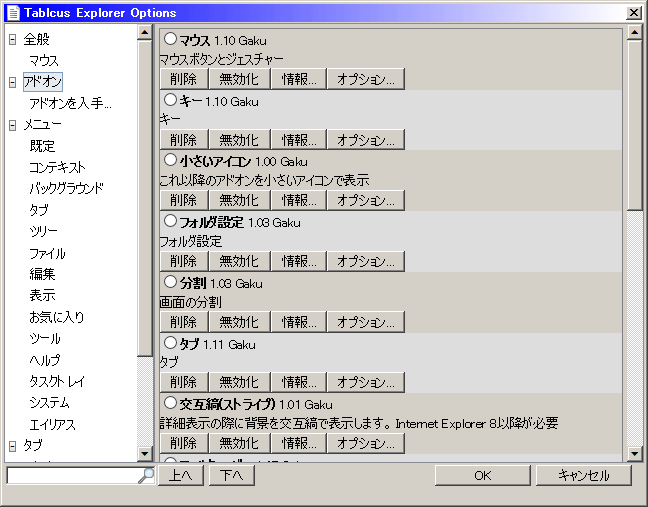648x507 pixels.
Task: Select the 分割 addon radio button
Action: 170,281
